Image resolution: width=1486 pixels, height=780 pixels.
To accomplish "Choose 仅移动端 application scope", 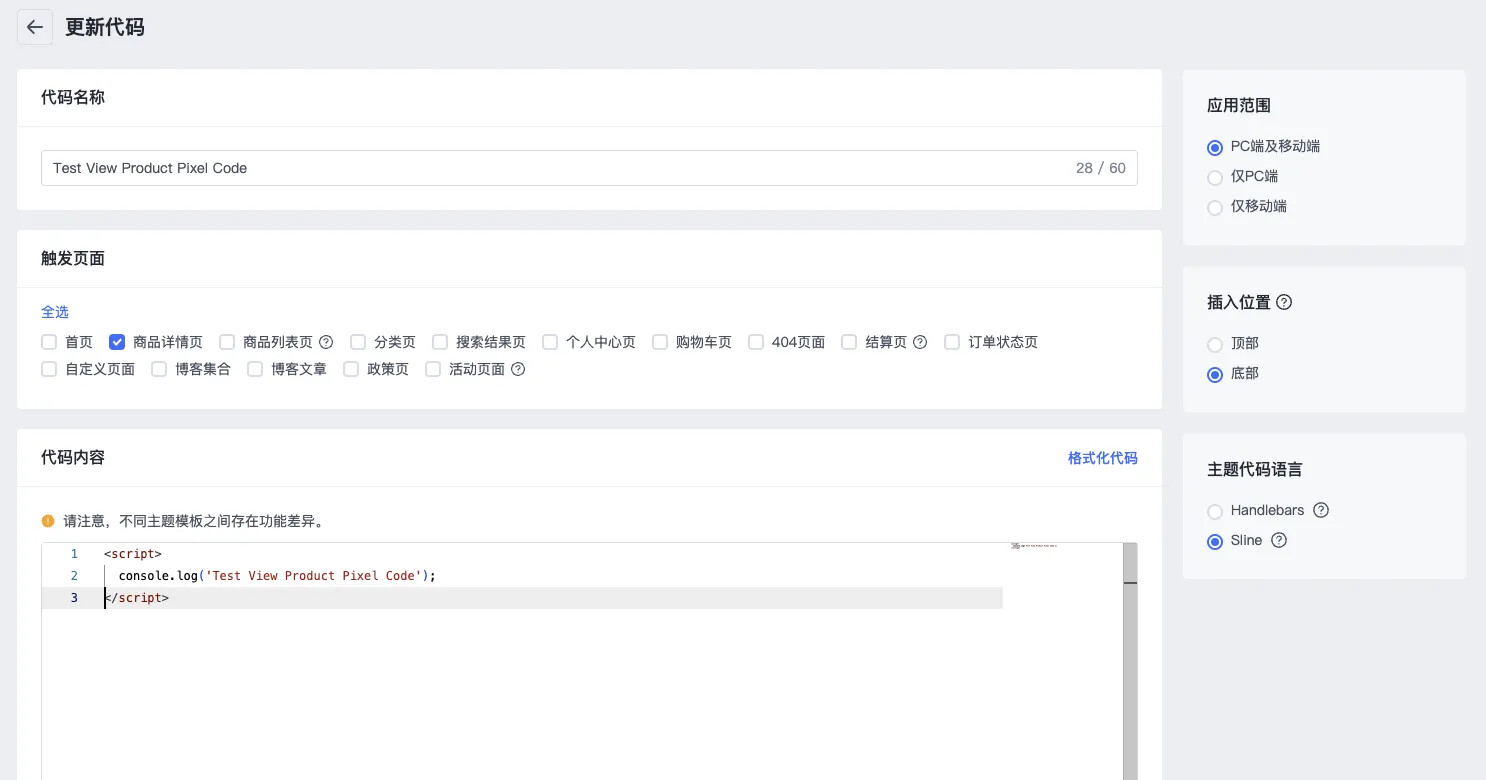I will click(1215, 207).
